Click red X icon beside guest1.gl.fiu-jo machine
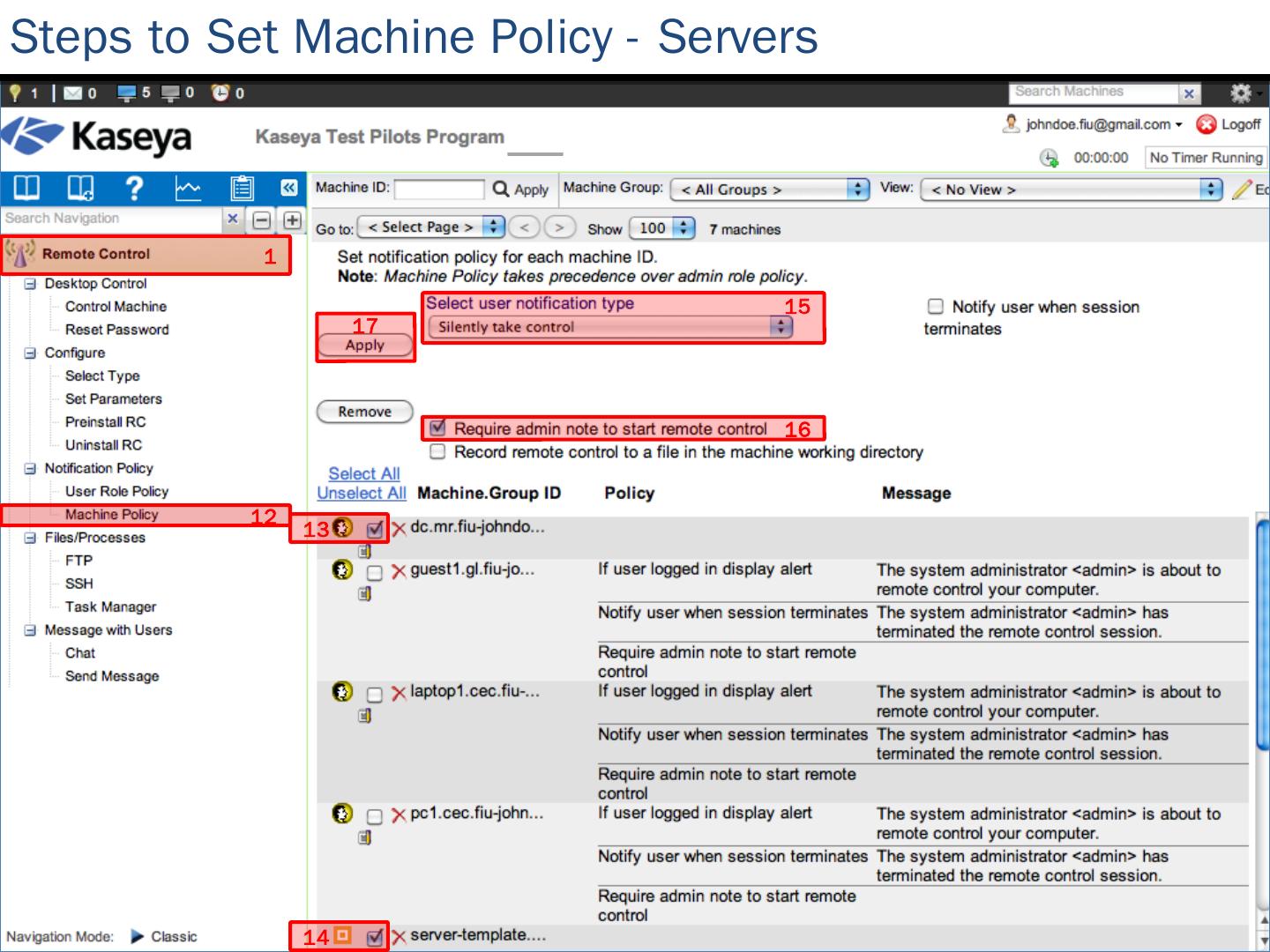This screenshot has height=952, width=1270. (399, 572)
